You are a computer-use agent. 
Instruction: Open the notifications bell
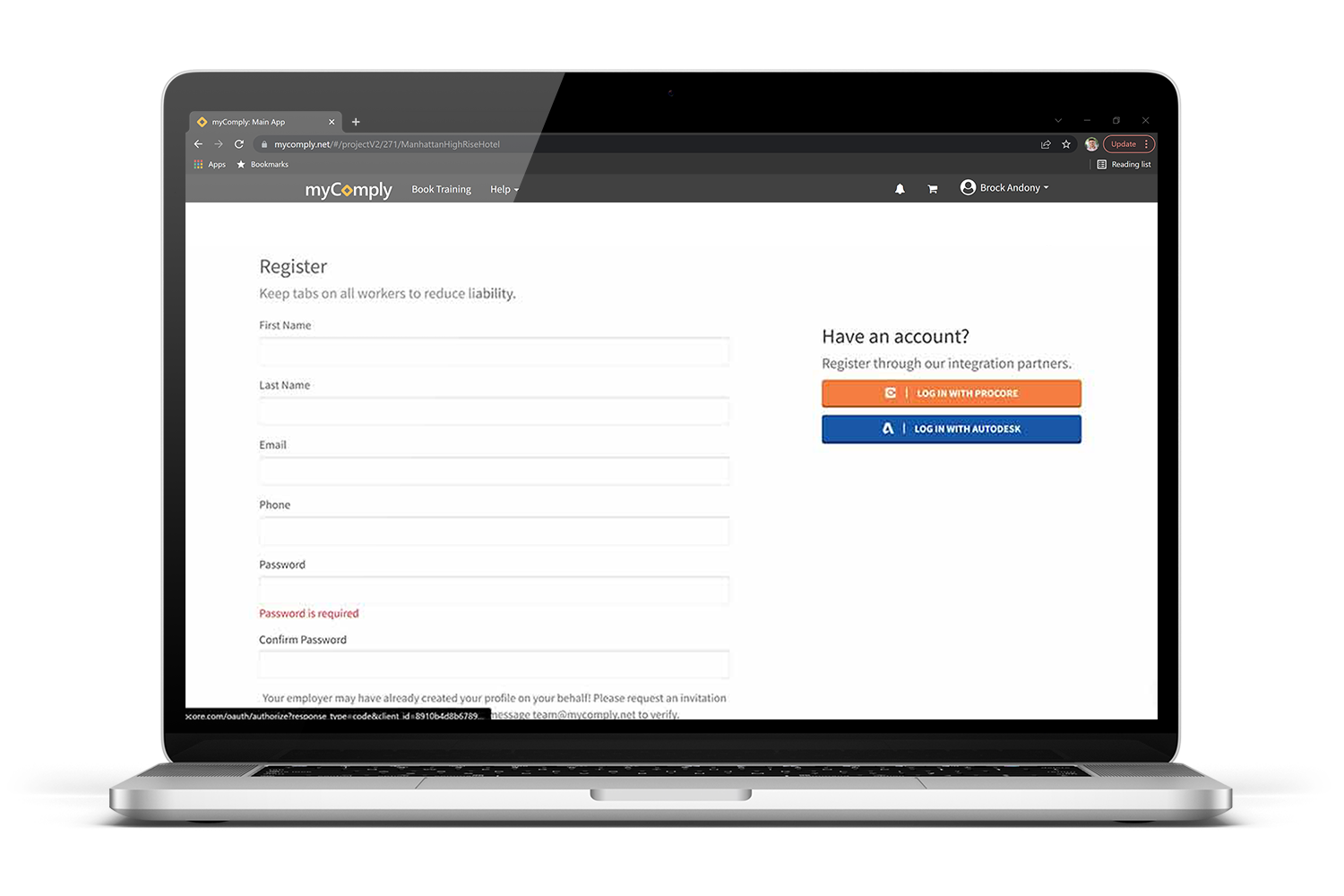900,189
